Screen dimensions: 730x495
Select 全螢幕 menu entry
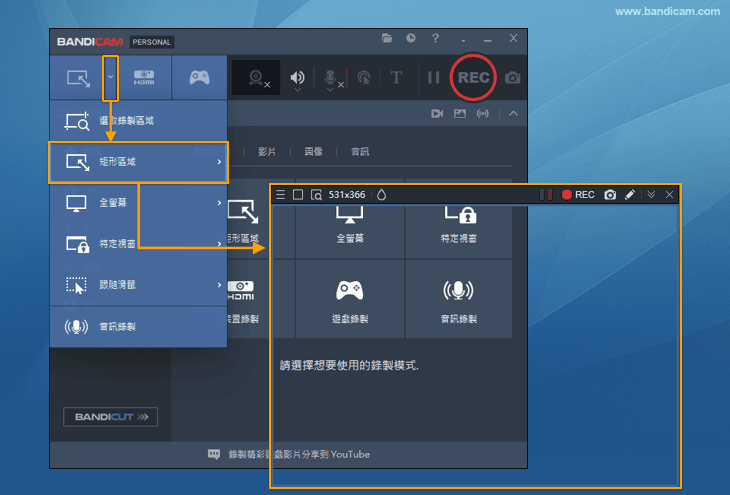click(138, 203)
